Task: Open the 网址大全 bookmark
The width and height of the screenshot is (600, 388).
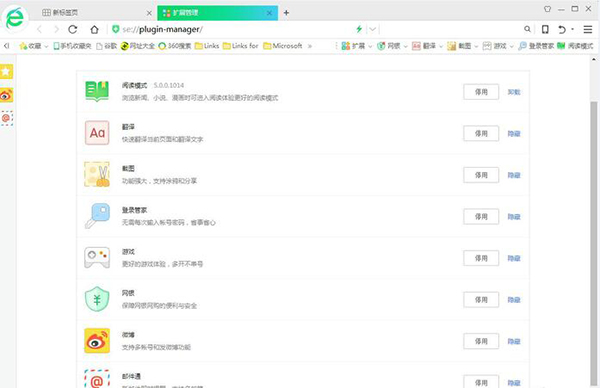Action: coord(138,46)
